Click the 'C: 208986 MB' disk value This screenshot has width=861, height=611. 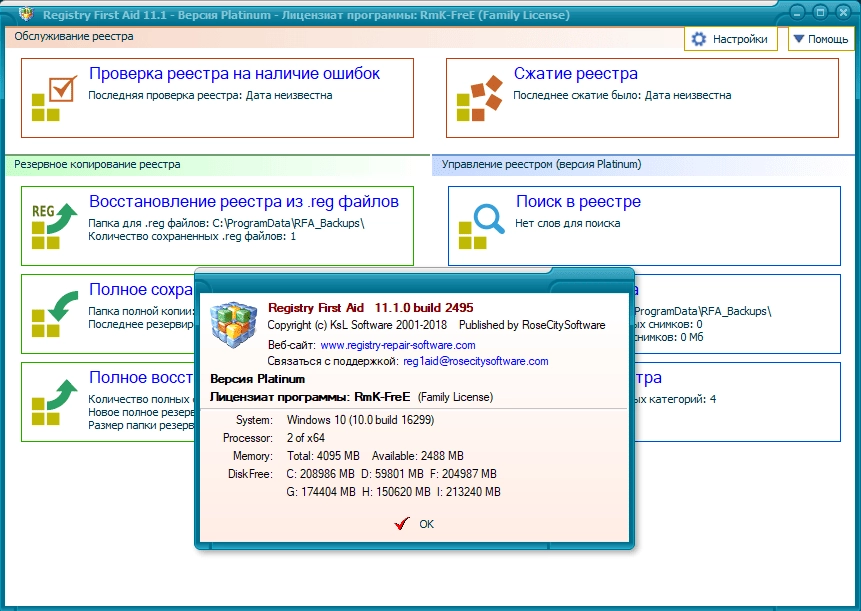[320, 474]
